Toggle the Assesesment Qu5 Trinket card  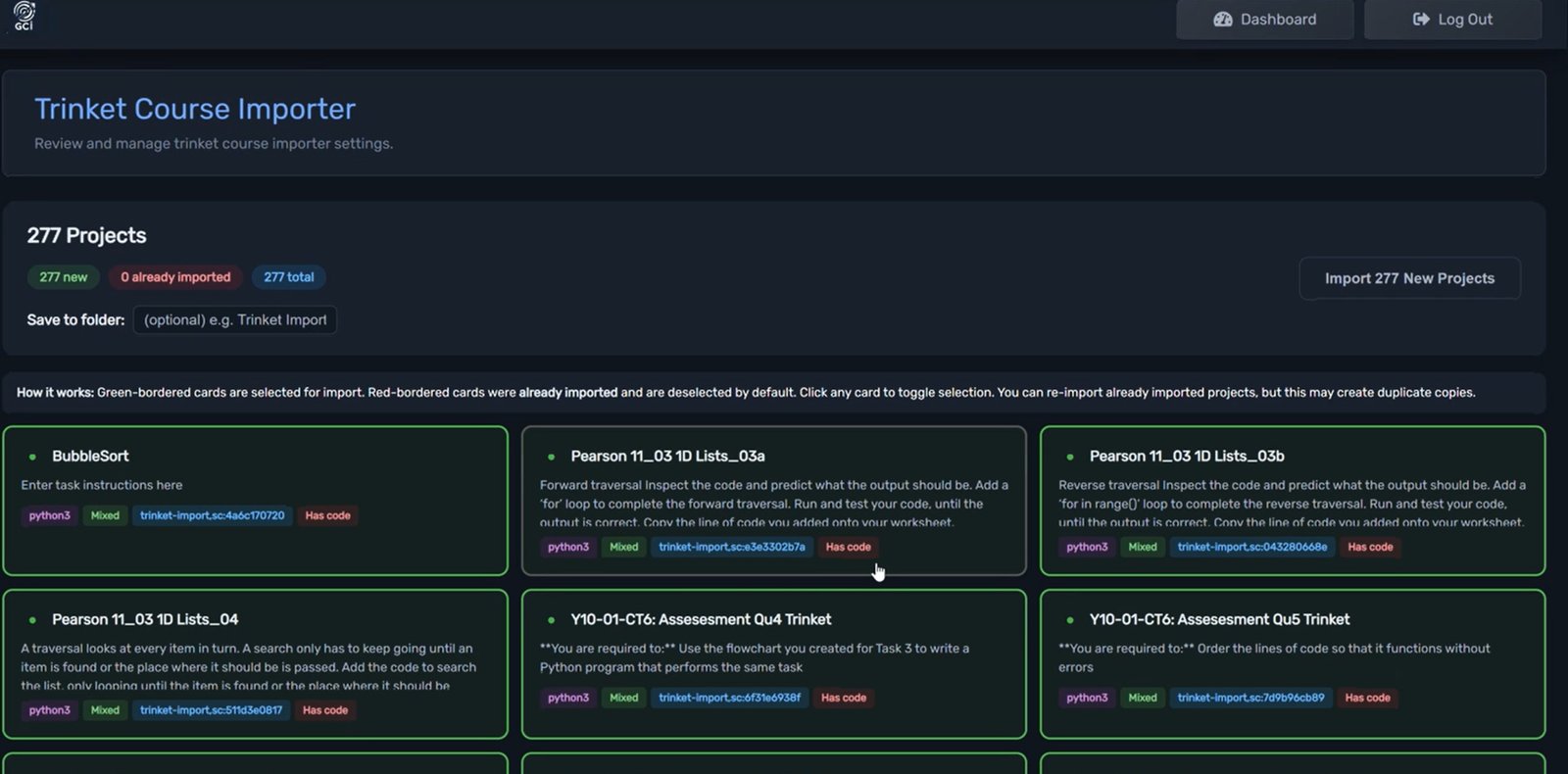1292,664
